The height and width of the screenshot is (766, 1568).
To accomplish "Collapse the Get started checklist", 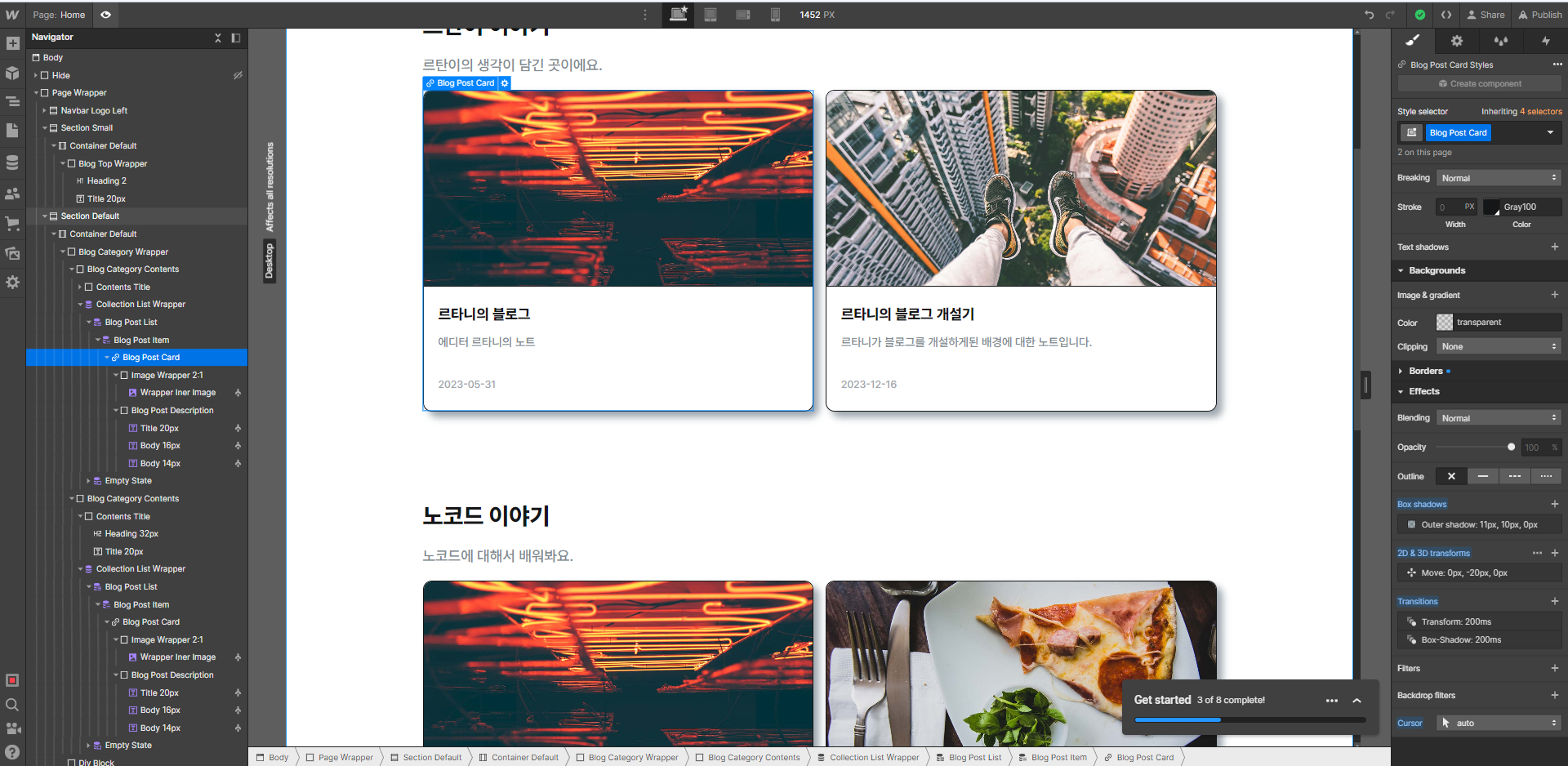I will tap(1356, 701).
